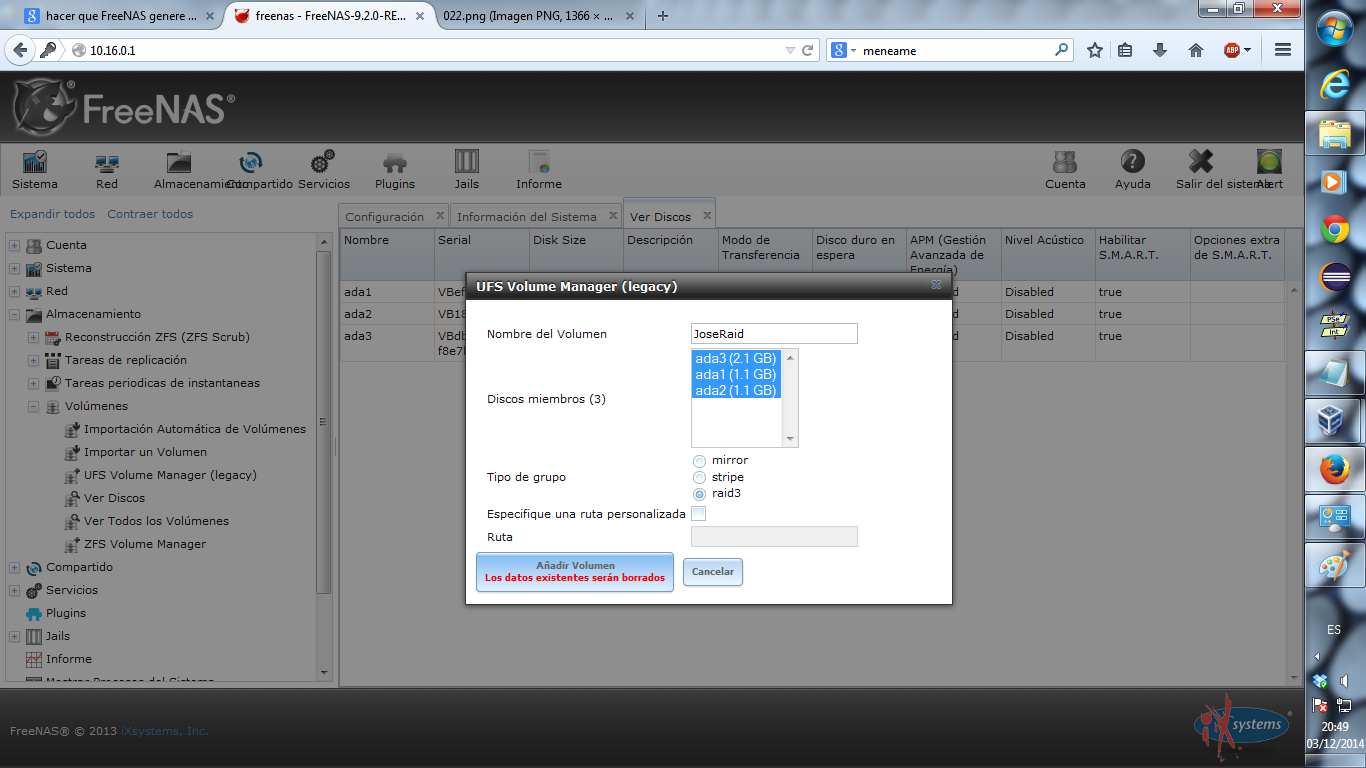Click the disk list scroll-down arrow
The width and height of the screenshot is (1366, 768).
(x=791, y=439)
